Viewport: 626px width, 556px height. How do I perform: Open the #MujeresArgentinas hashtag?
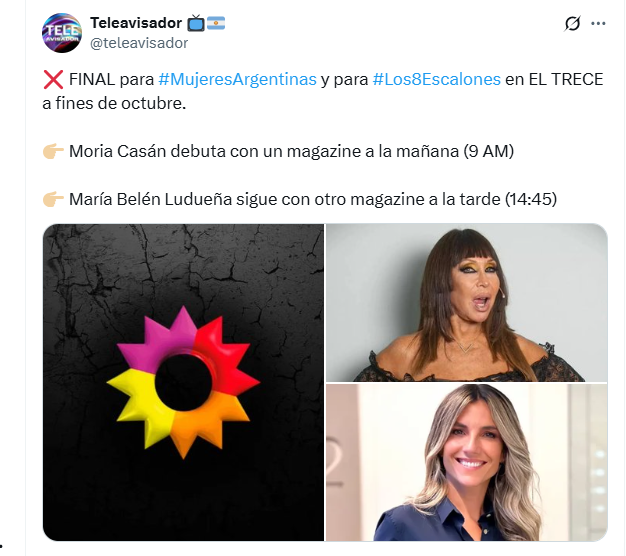[238, 79]
